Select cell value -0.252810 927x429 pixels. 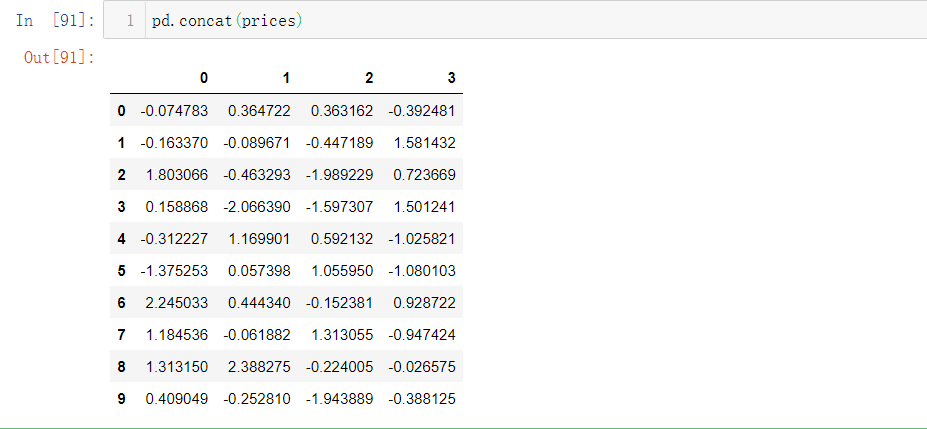click(257, 399)
